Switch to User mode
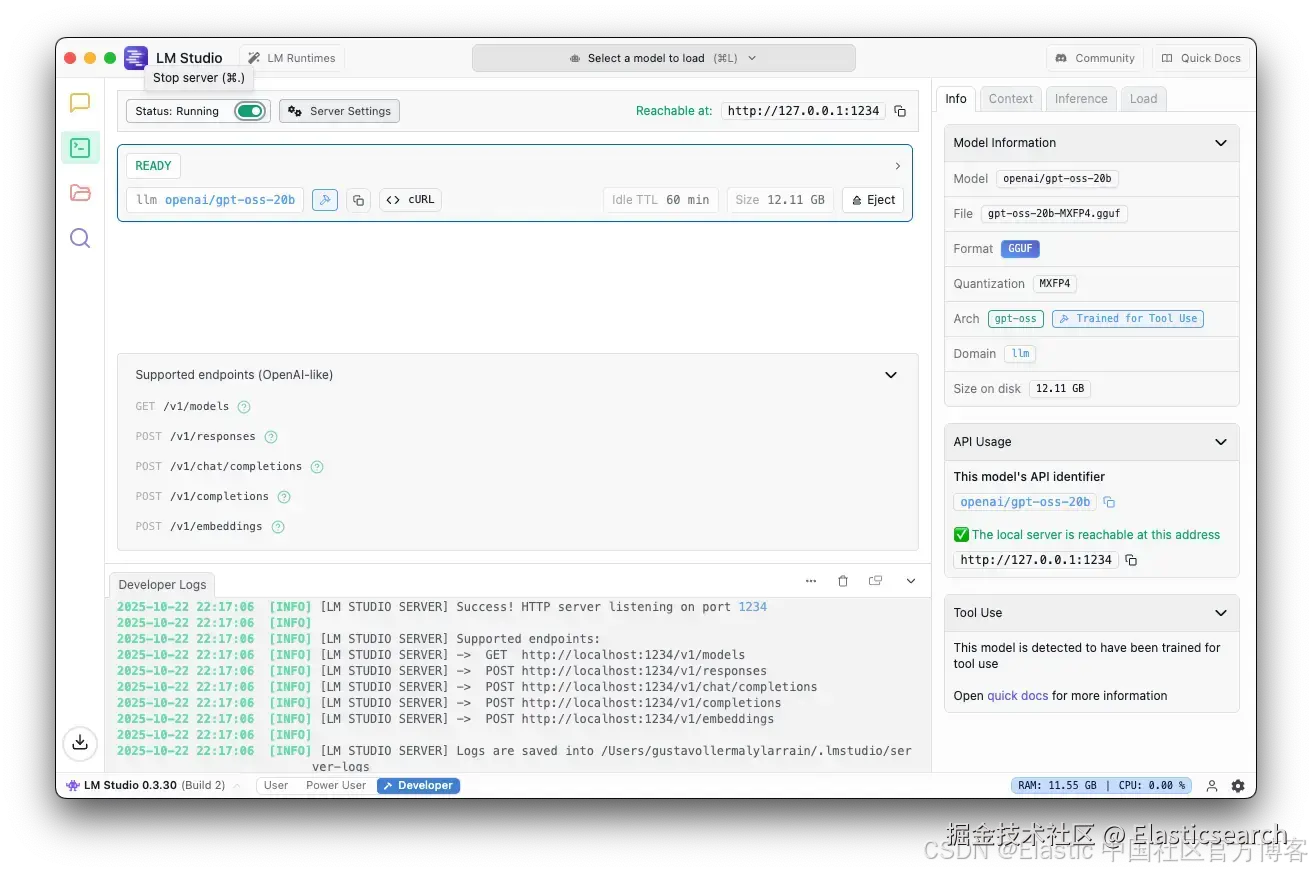The height and width of the screenshot is (872, 1312). (276, 786)
